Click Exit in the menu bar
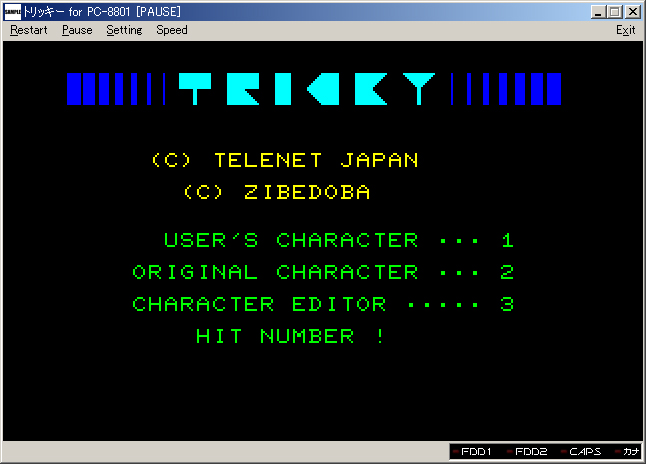 tap(625, 30)
